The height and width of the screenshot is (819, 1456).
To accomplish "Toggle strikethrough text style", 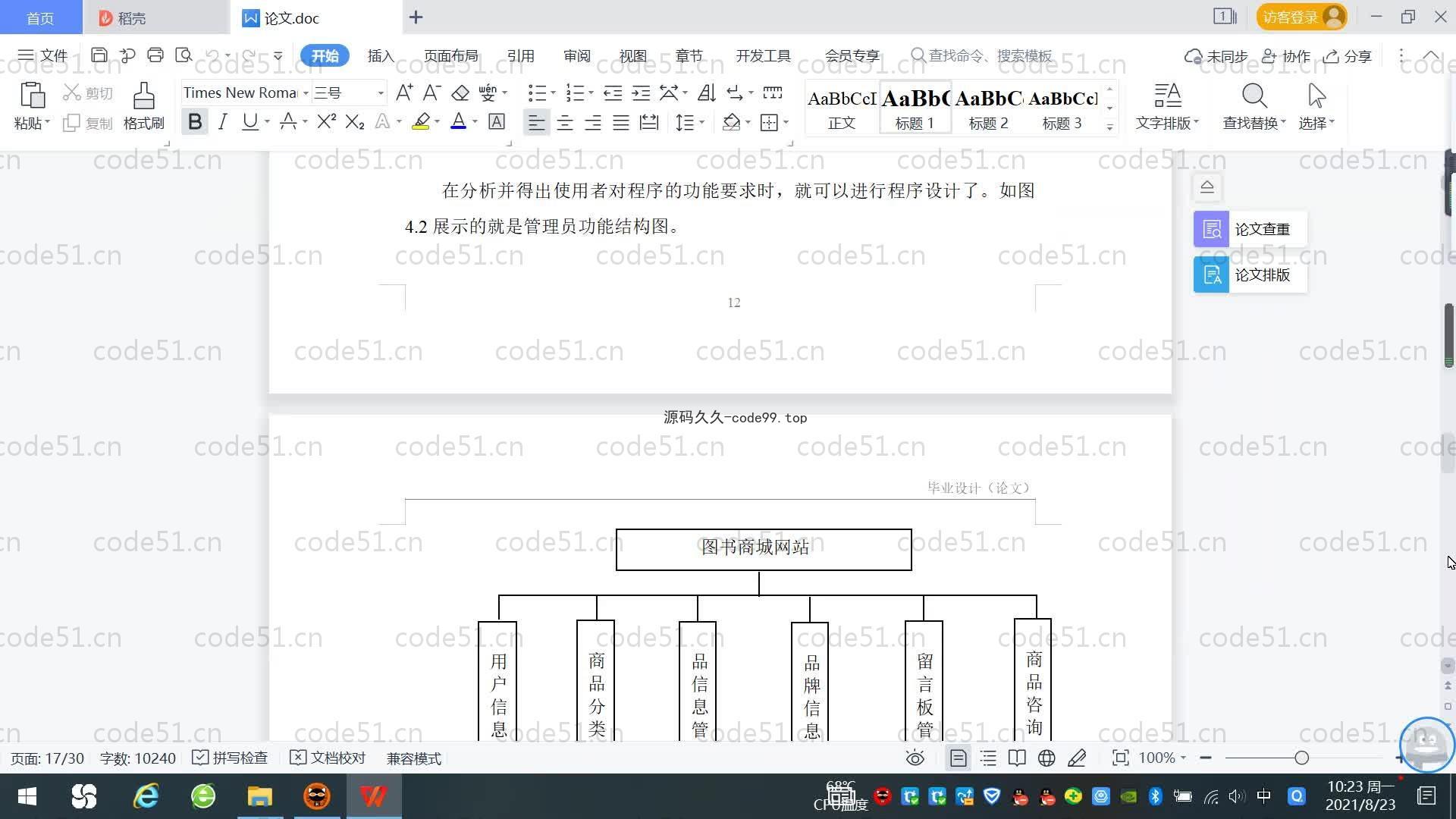I will pos(287,121).
